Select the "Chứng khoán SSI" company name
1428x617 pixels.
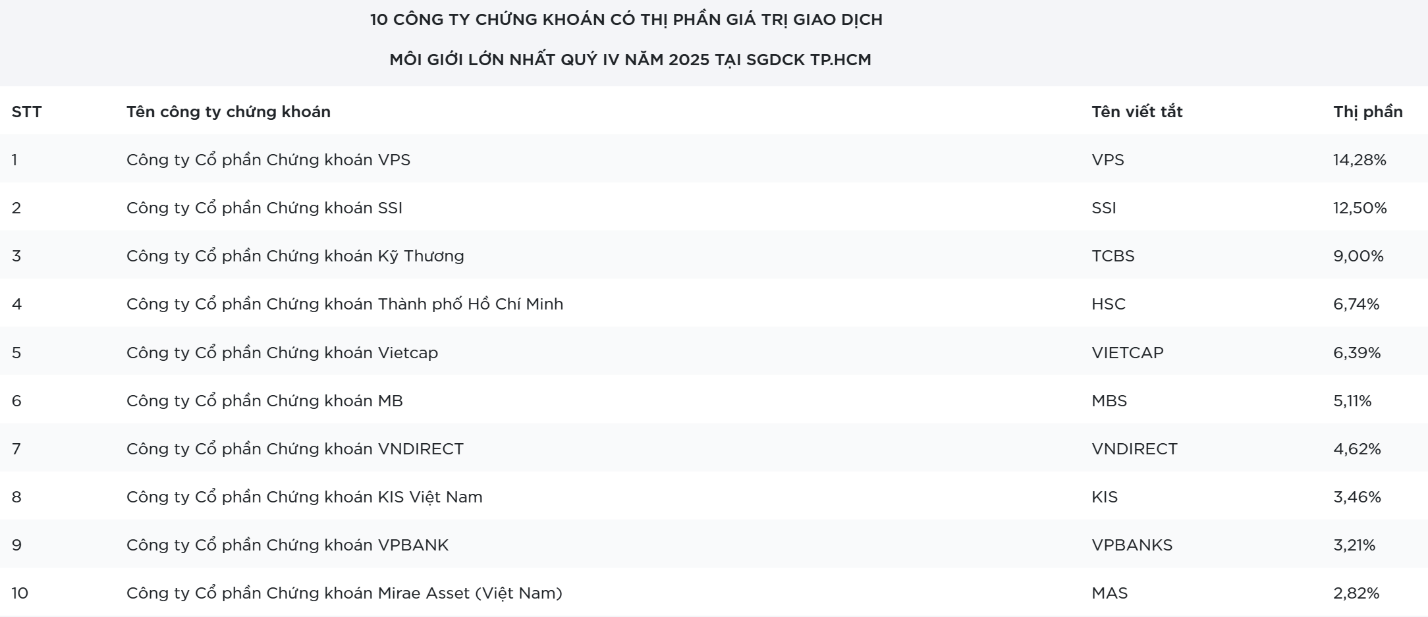pos(264,208)
